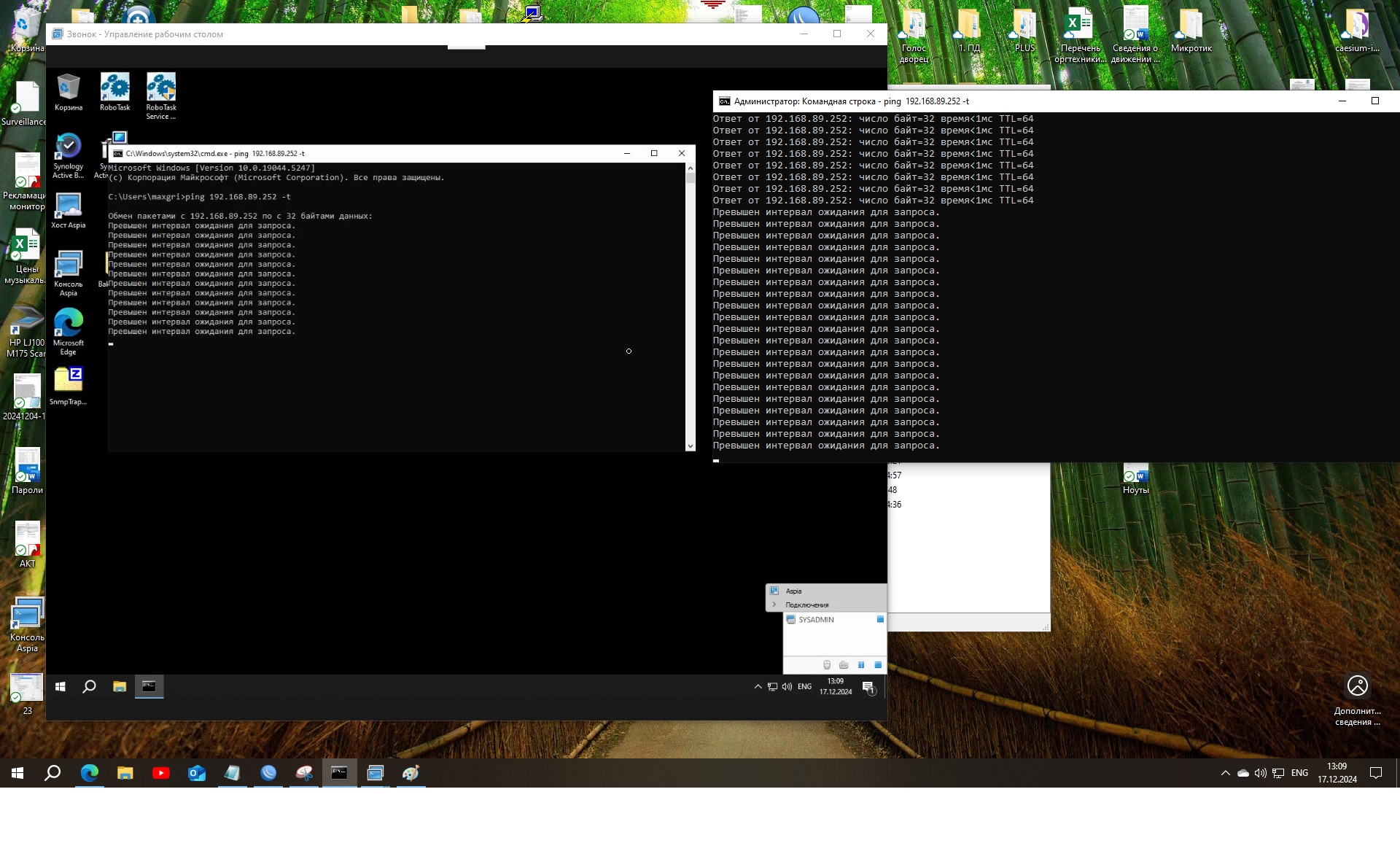Click ENG language indicator on remote taskbar
The height and width of the screenshot is (843, 1400).
(x=804, y=686)
